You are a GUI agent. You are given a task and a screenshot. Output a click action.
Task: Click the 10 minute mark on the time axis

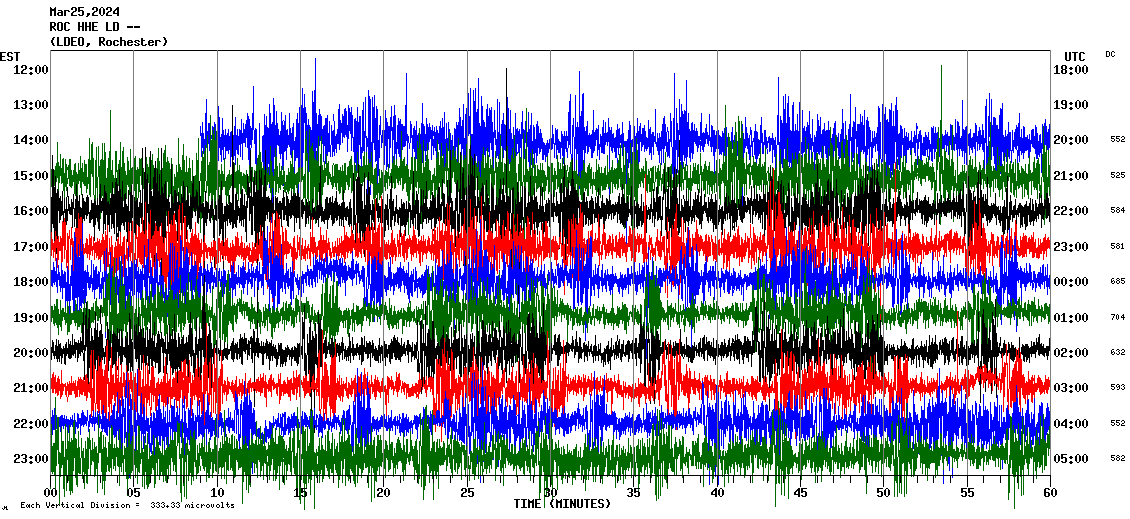point(217,493)
